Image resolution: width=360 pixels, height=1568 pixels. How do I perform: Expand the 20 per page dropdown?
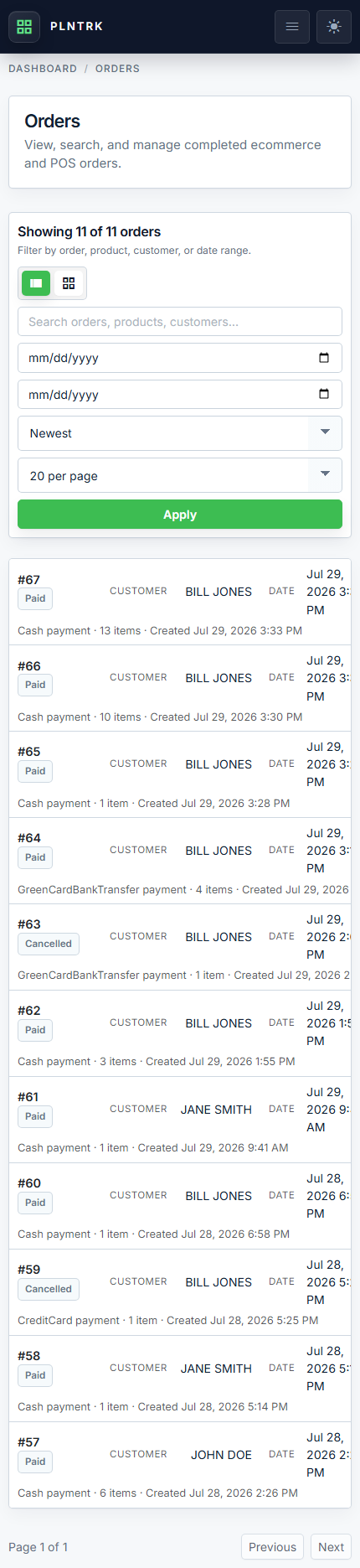(180, 475)
